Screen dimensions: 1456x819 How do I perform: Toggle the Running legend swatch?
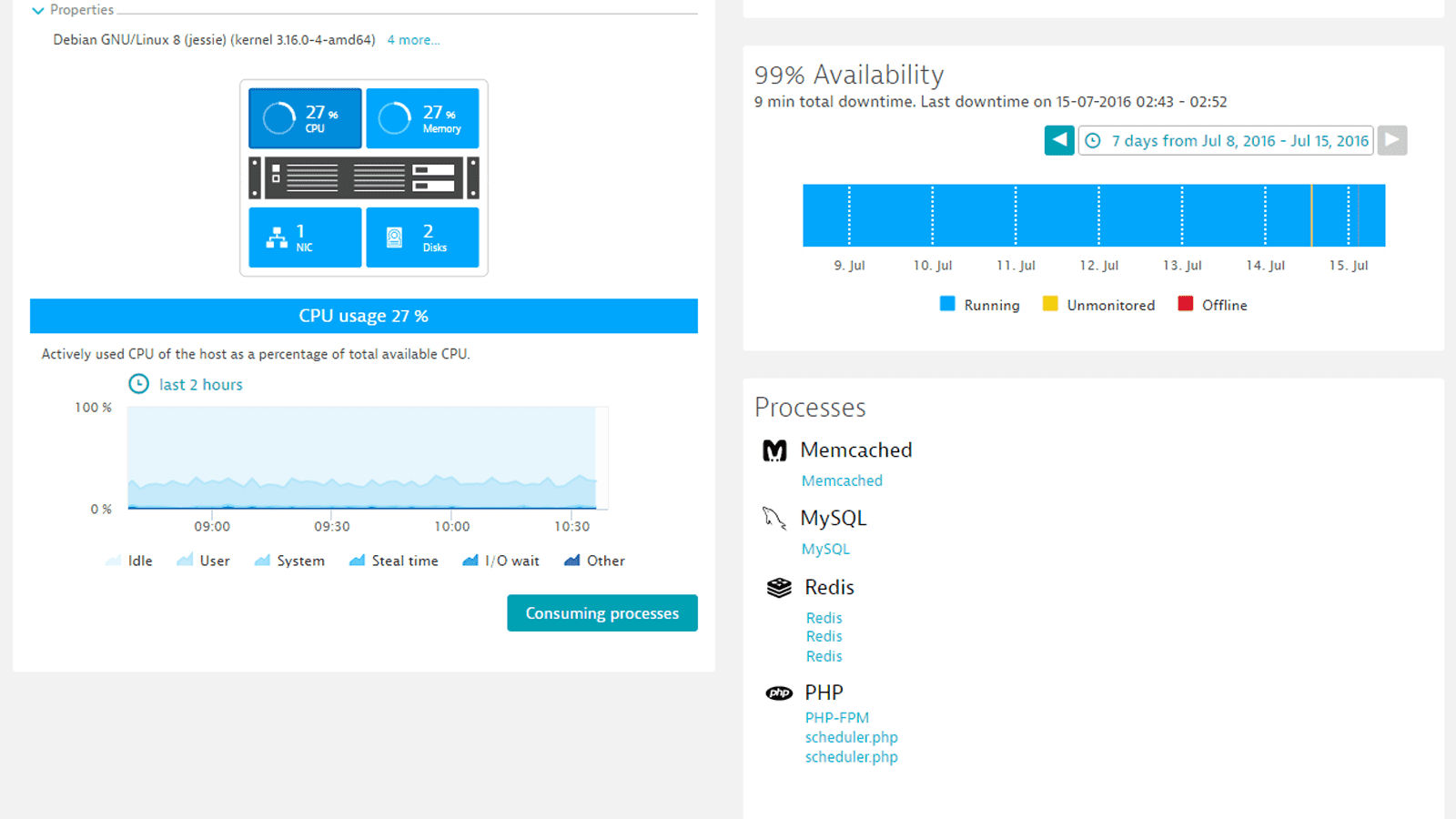[x=947, y=304]
